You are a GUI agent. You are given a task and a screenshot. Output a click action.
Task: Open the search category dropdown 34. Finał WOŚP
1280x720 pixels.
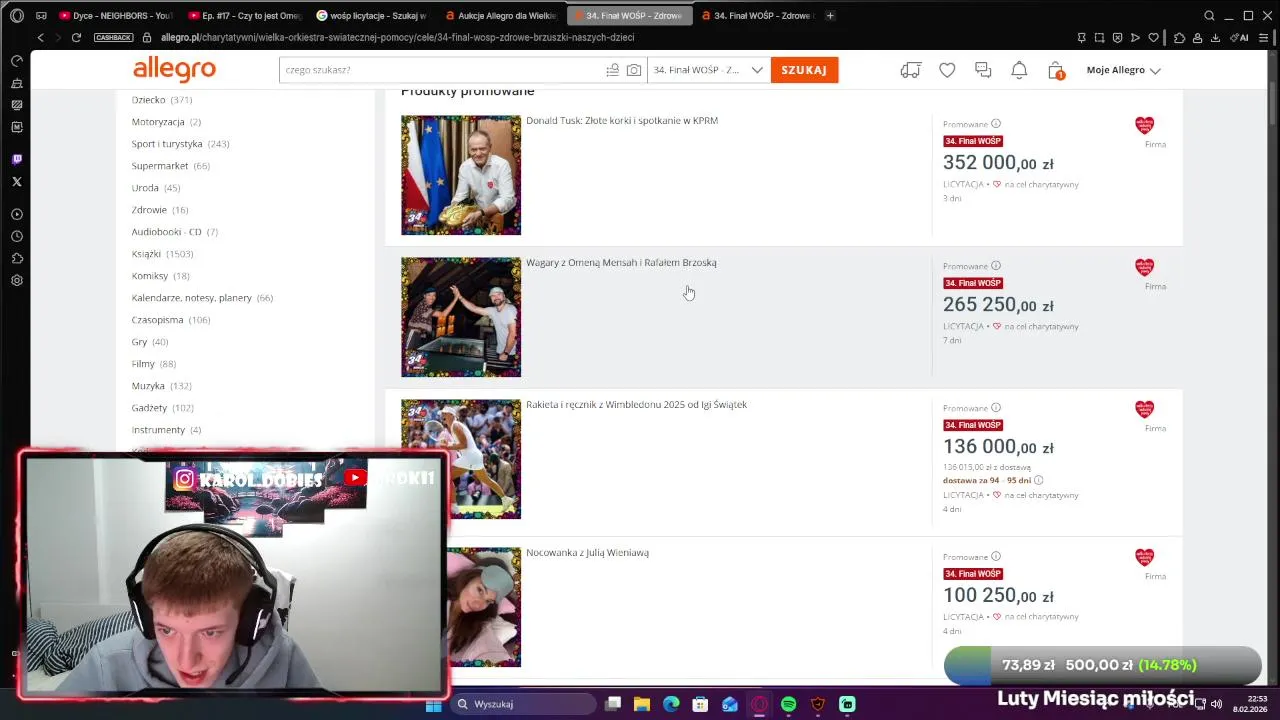[x=708, y=70]
